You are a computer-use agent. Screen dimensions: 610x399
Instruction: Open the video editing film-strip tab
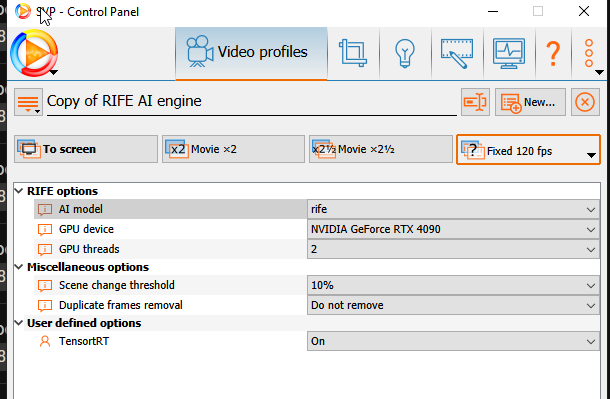(x=457, y=53)
